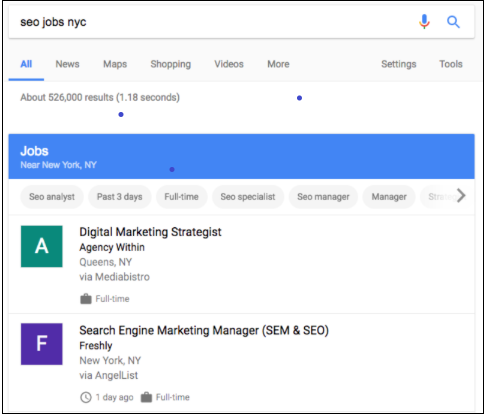Open the 'Settings' menu
Viewport: 487px width, 416px height.
point(399,64)
